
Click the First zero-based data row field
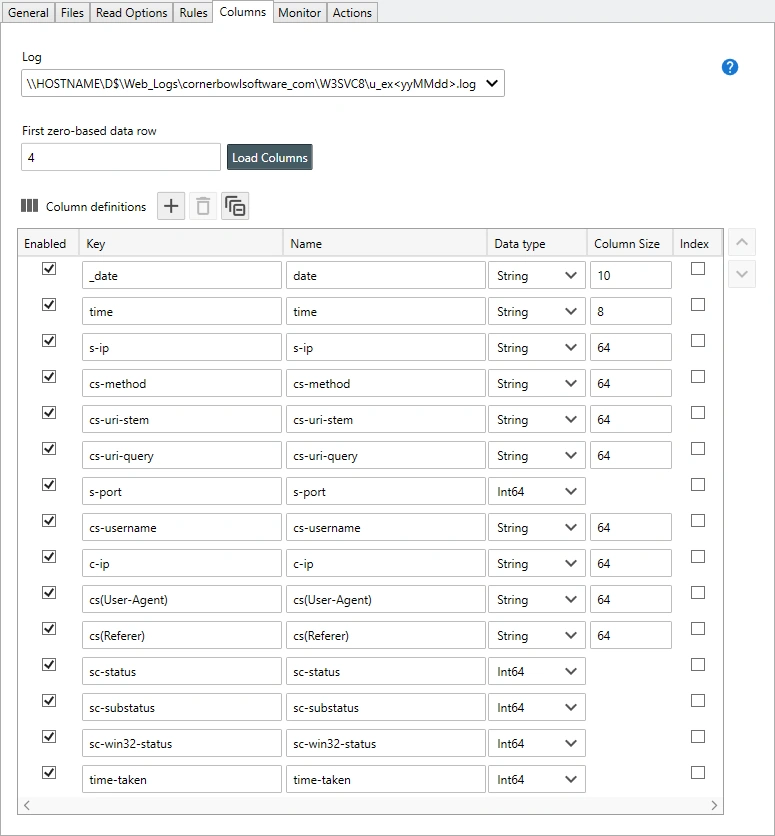[120, 157]
